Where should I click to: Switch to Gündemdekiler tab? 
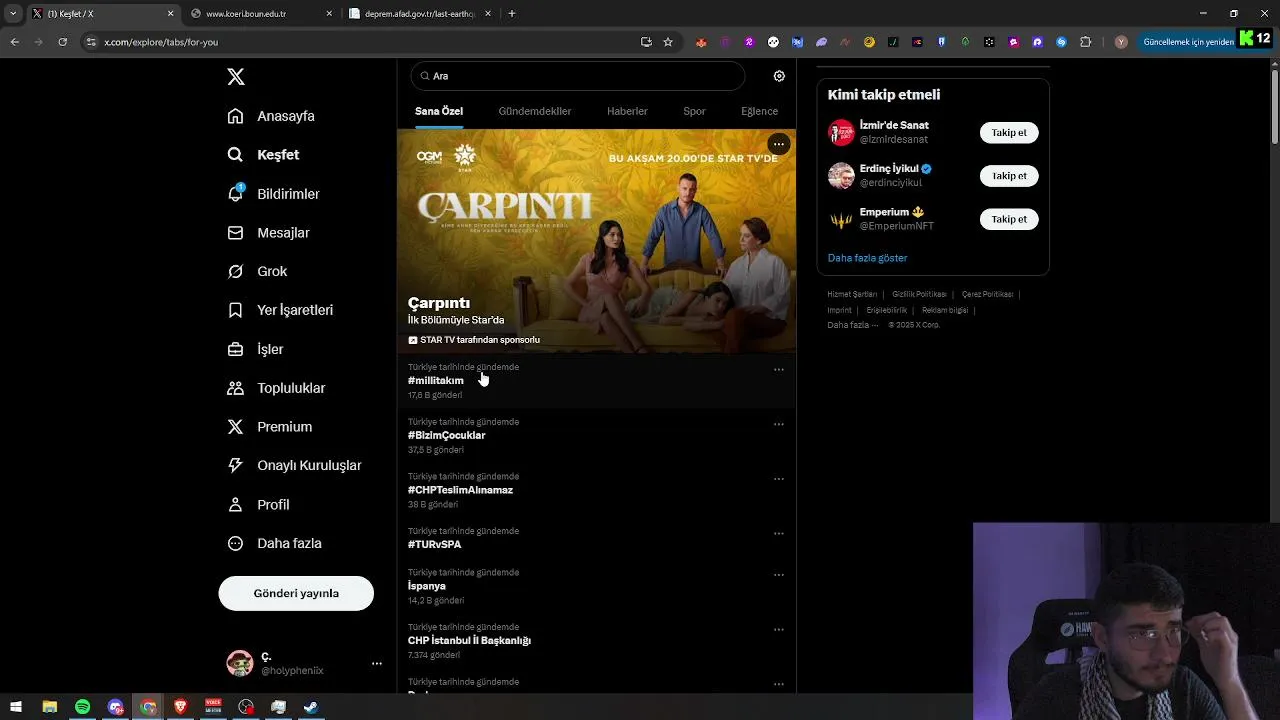(x=535, y=111)
